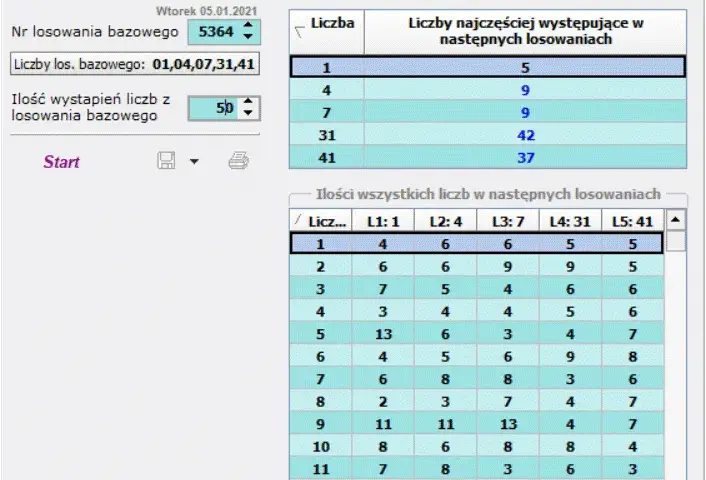Click the Licz... column header in lower table

(321, 221)
